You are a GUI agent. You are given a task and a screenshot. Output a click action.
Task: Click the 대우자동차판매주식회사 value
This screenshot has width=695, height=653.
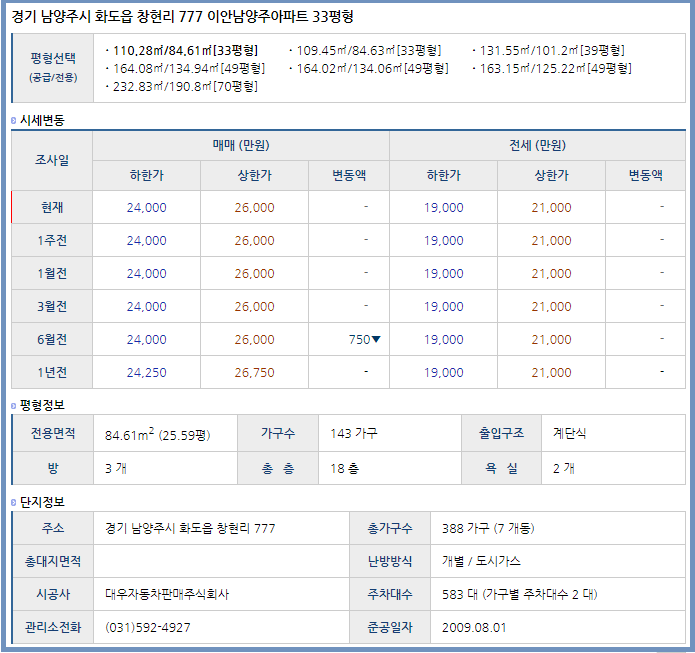point(167,594)
